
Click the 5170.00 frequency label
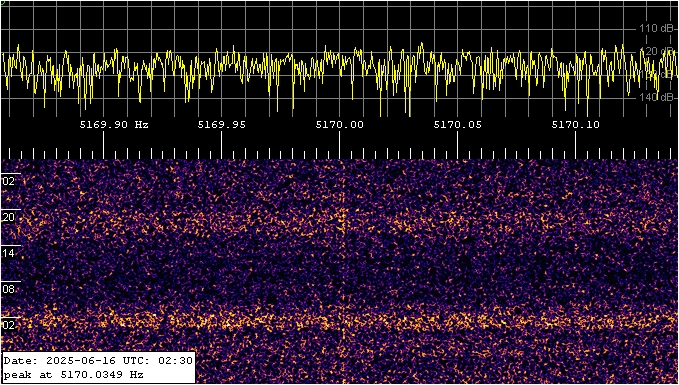[340, 125]
